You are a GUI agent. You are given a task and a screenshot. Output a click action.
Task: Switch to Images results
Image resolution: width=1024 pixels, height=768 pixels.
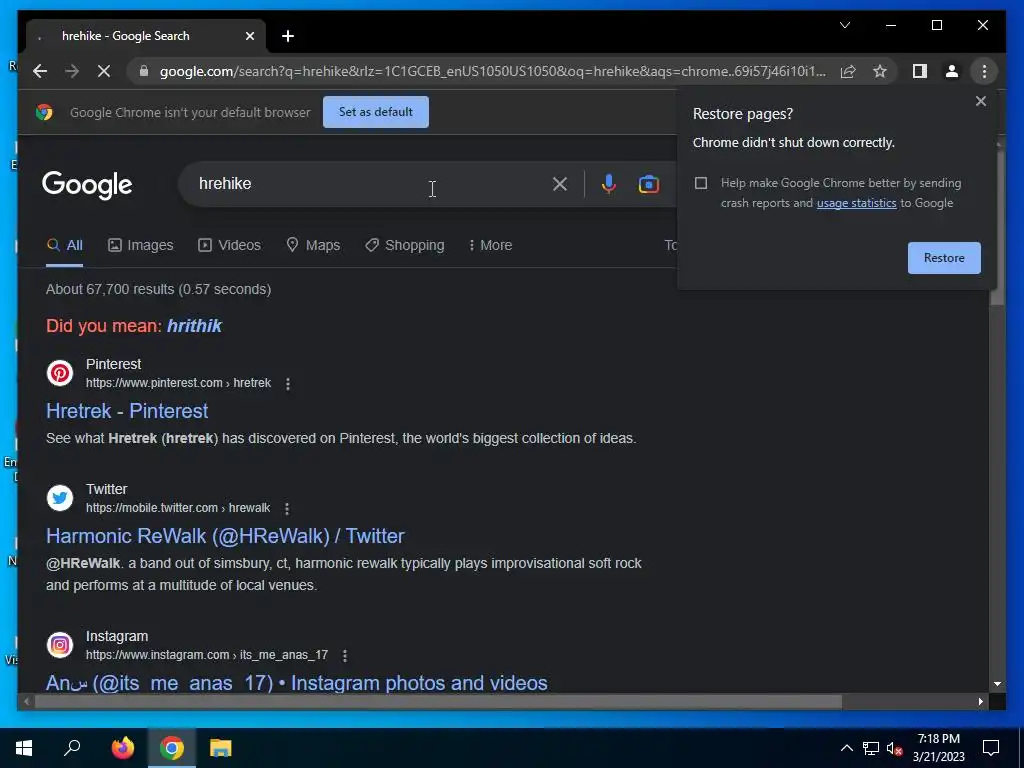click(x=140, y=246)
